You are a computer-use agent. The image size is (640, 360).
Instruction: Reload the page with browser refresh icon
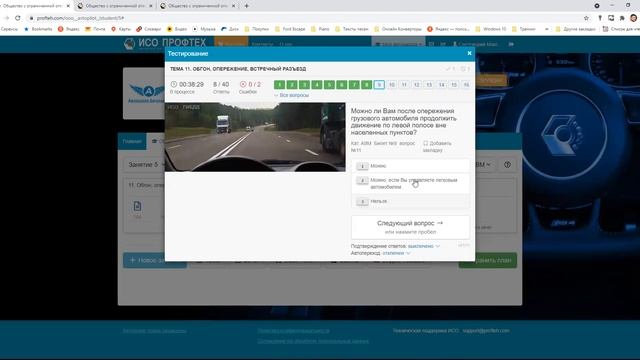click(18, 18)
